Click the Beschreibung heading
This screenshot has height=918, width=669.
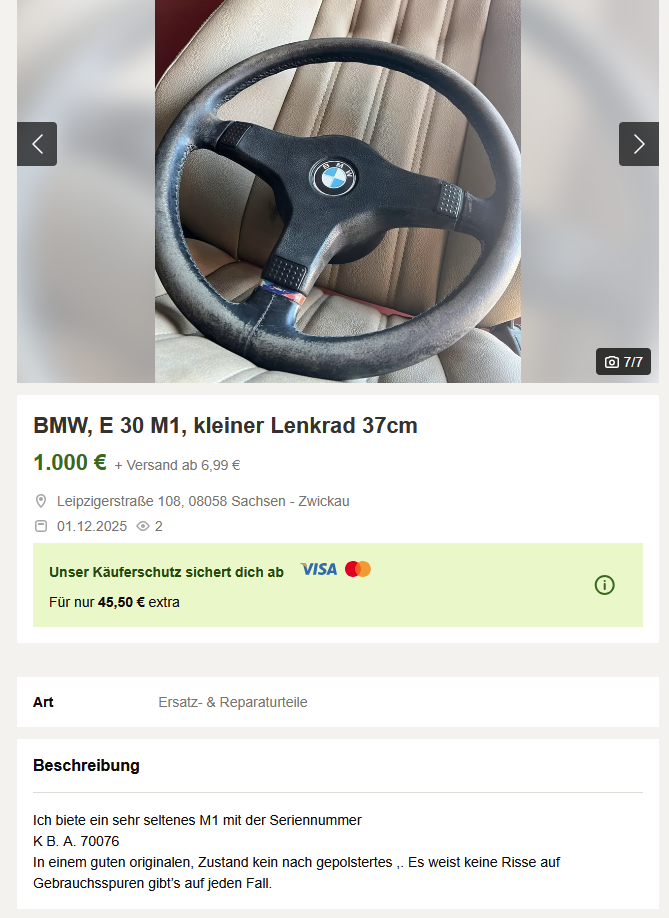click(86, 766)
